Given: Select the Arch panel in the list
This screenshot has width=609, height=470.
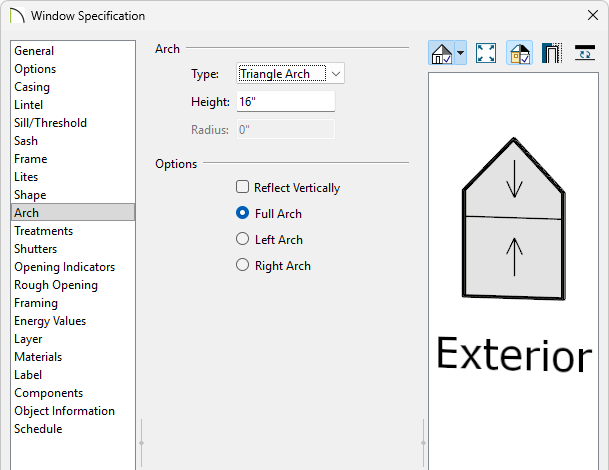Looking at the screenshot, I should pyautogui.click(x=73, y=212).
